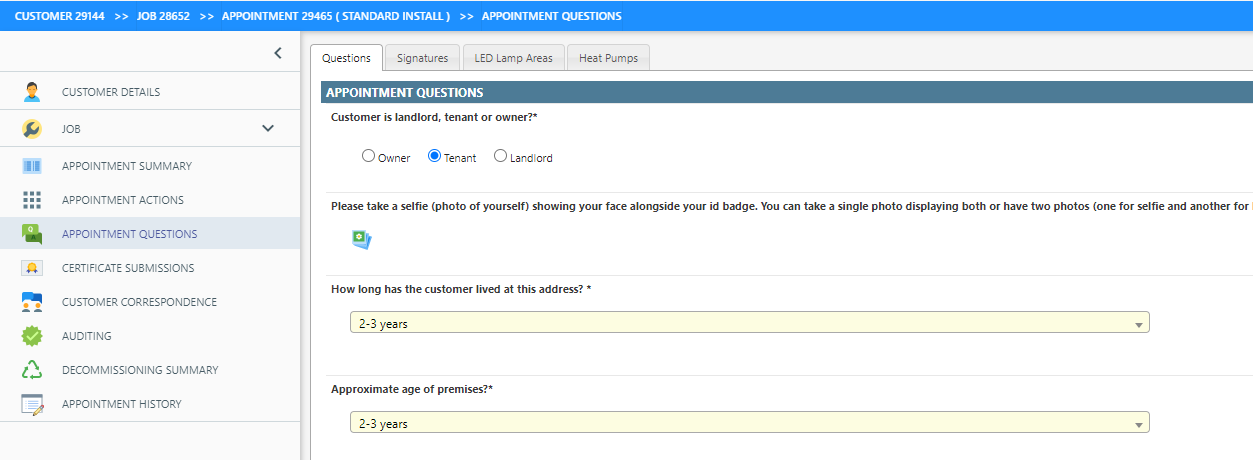This screenshot has height=460, width=1253.
Task: Collapse the sidebar with the left arrow
Action: pos(278,53)
